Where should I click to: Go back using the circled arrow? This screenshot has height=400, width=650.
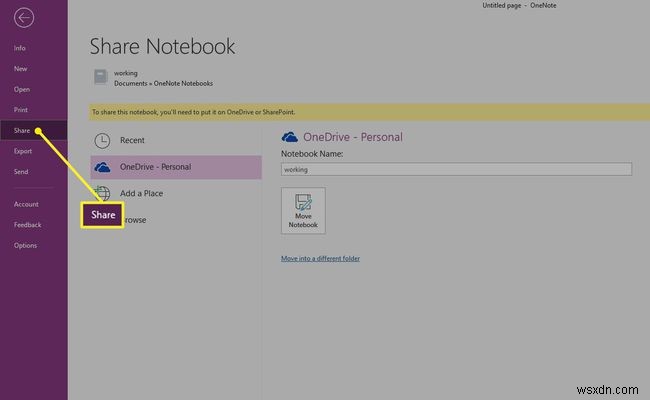24,18
